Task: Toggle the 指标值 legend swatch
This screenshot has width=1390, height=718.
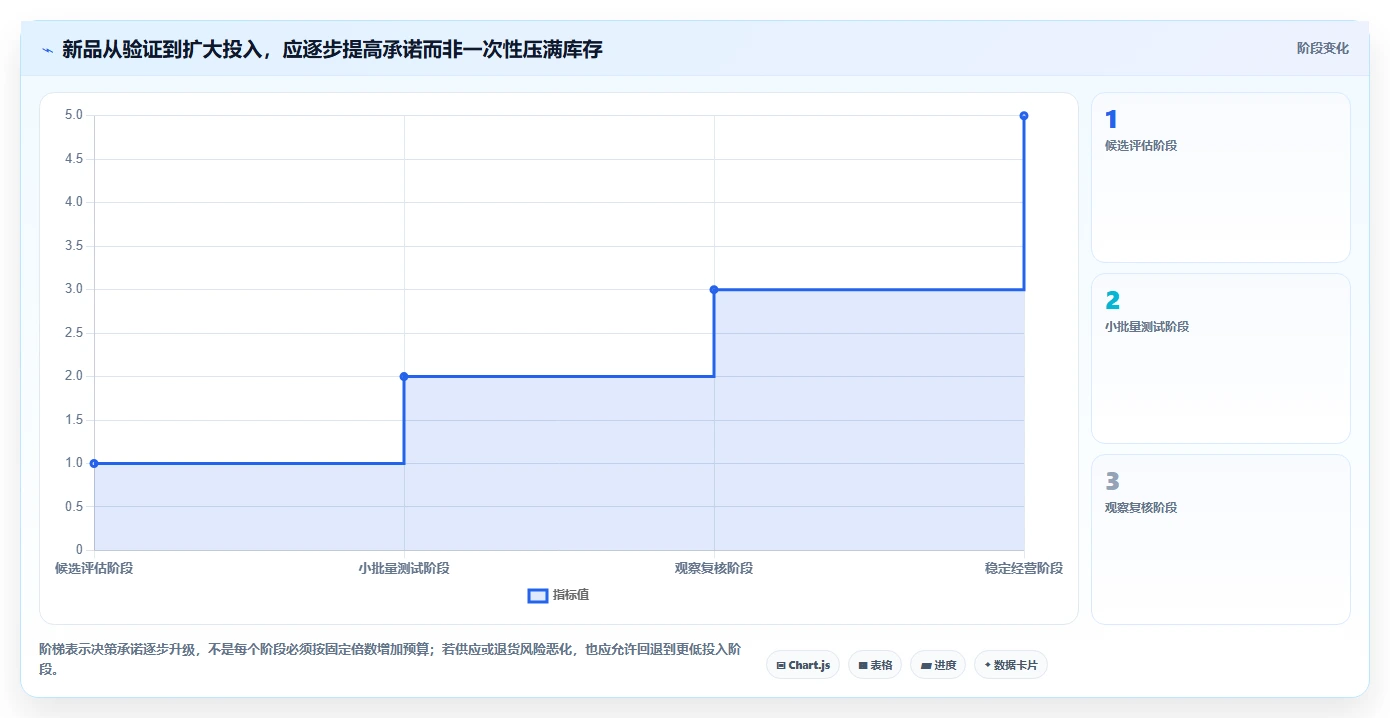Action: (x=538, y=595)
